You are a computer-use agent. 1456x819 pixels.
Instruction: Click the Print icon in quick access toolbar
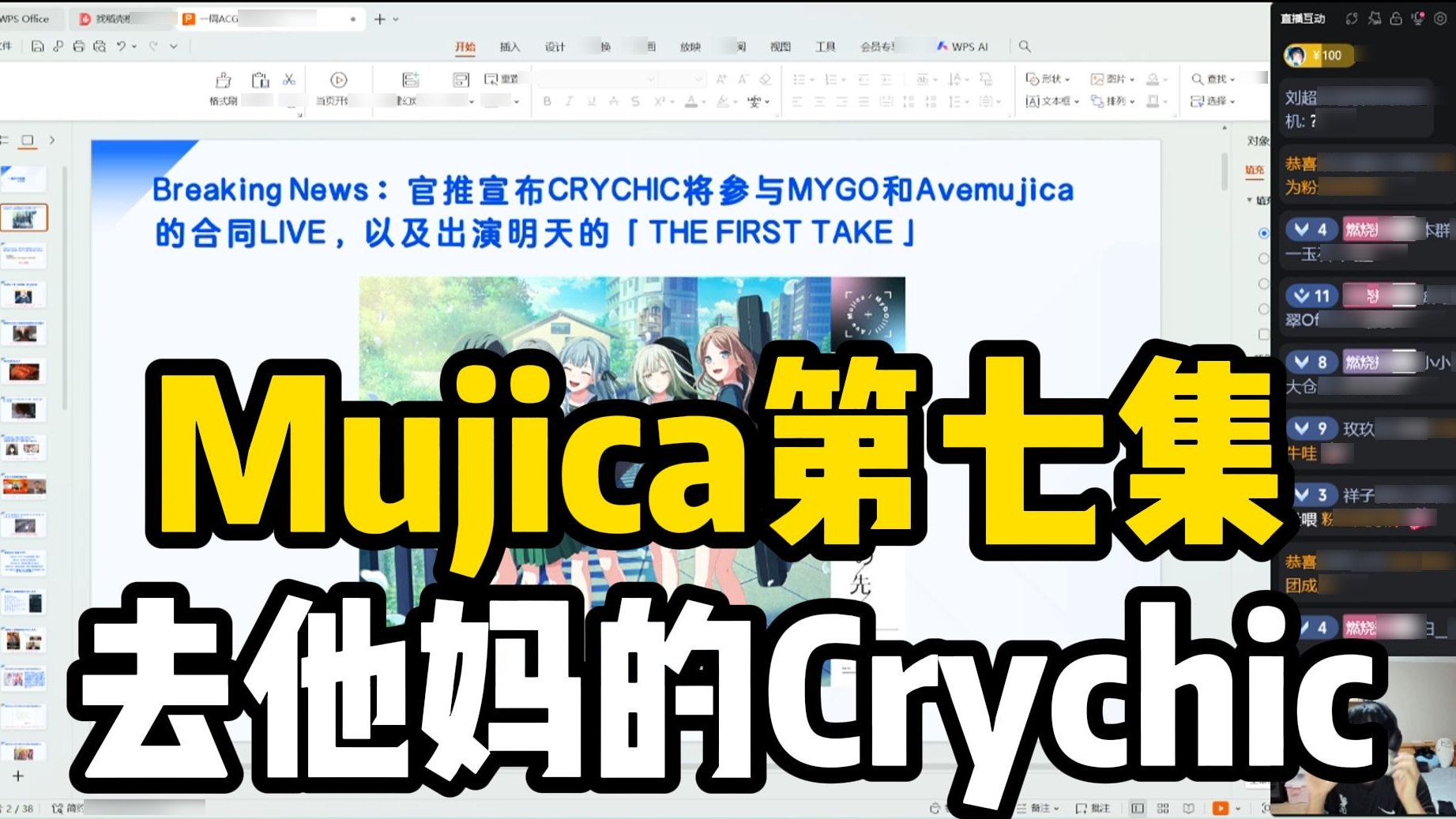point(78,47)
